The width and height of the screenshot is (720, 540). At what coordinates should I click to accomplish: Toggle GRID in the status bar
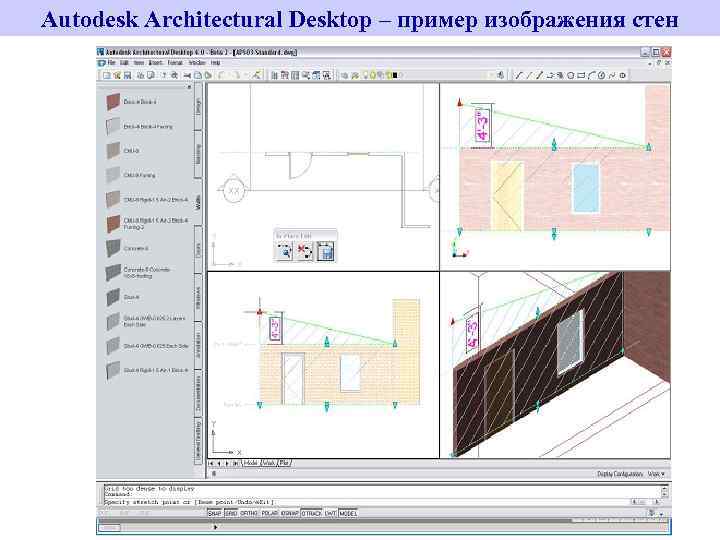[x=231, y=513]
